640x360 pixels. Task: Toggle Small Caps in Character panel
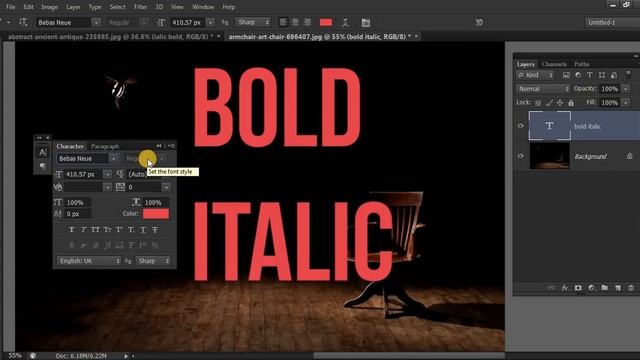(107, 230)
